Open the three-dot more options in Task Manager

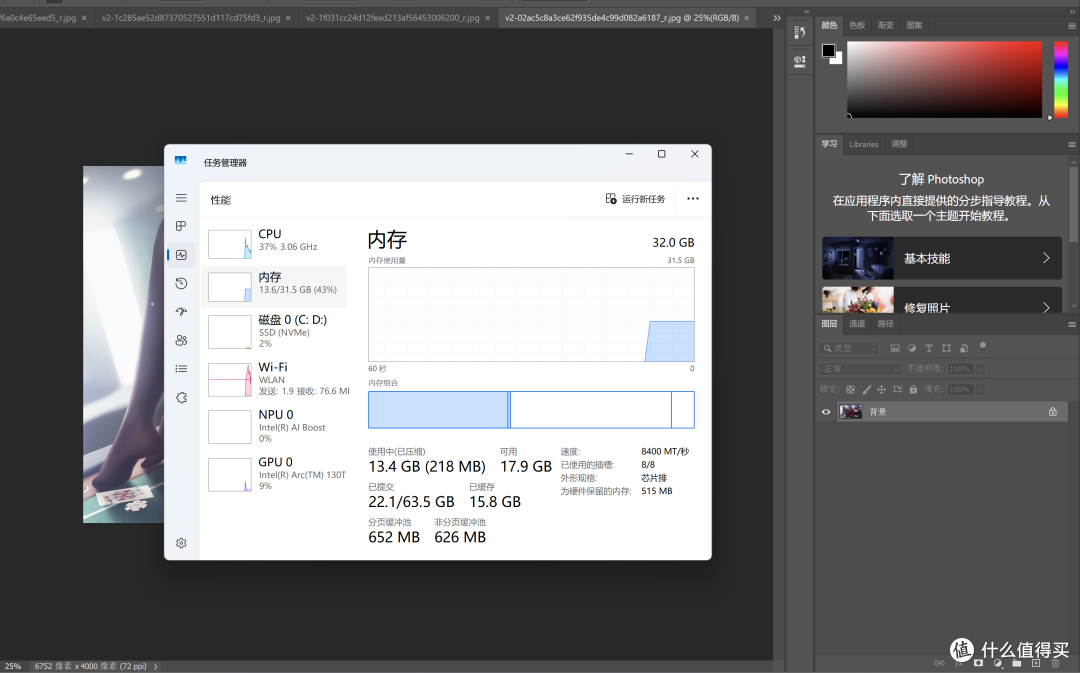pyautogui.click(x=693, y=198)
